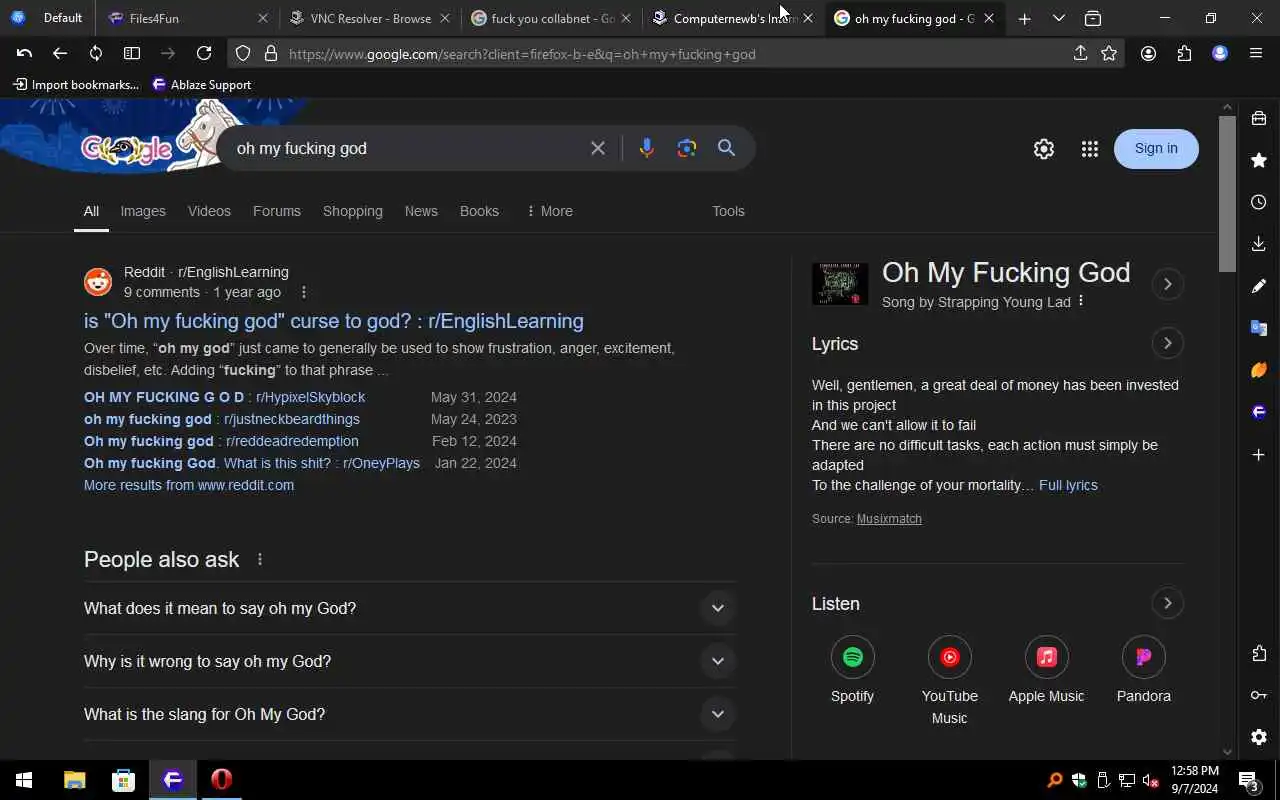Clear the Google search box
This screenshot has height=800, width=1280.
pos(598,148)
